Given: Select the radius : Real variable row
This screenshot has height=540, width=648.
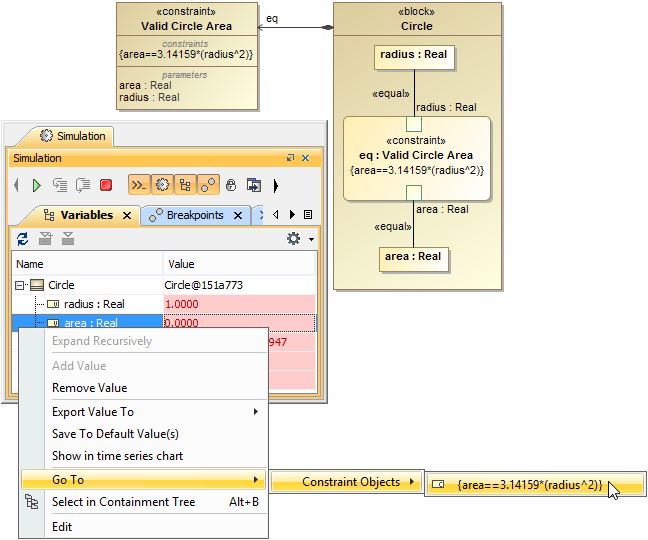Looking at the screenshot, I should coord(94,304).
